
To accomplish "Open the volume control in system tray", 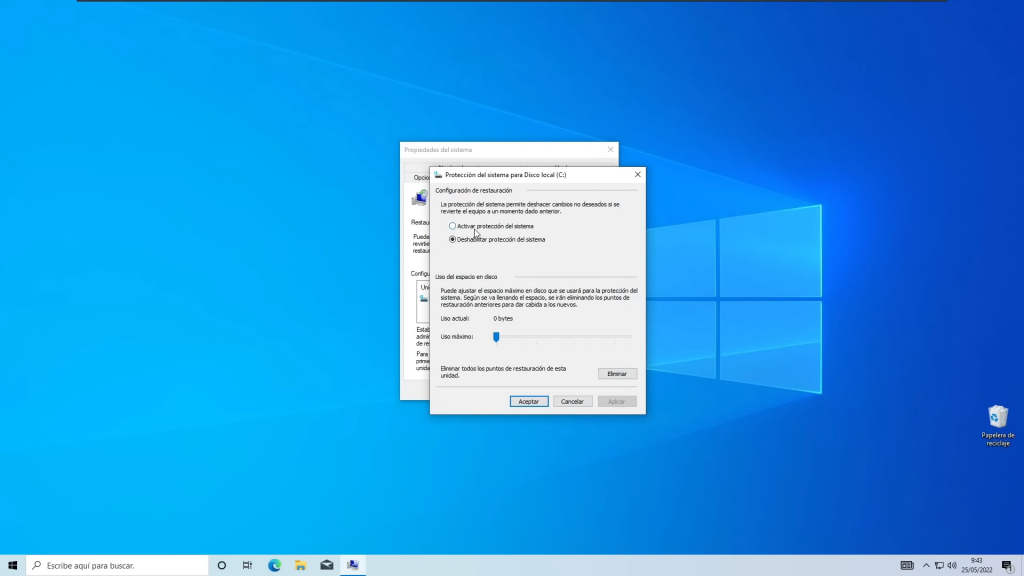I will [951, 565].
